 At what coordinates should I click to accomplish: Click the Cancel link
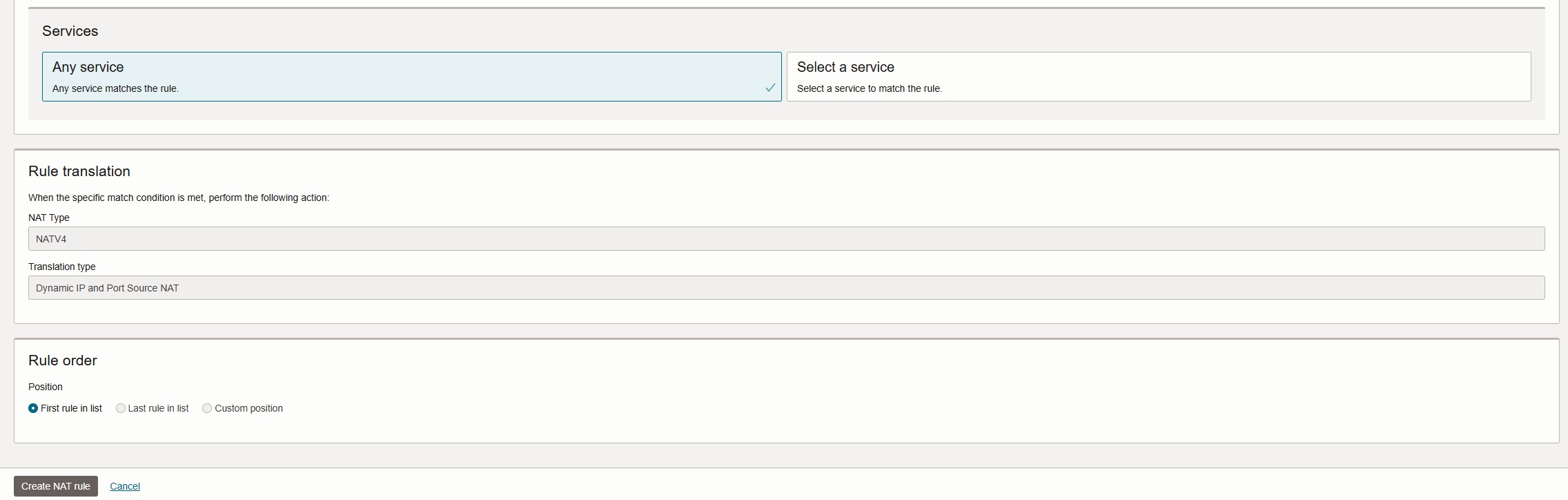pyautogui.click(x=125, y=486)
